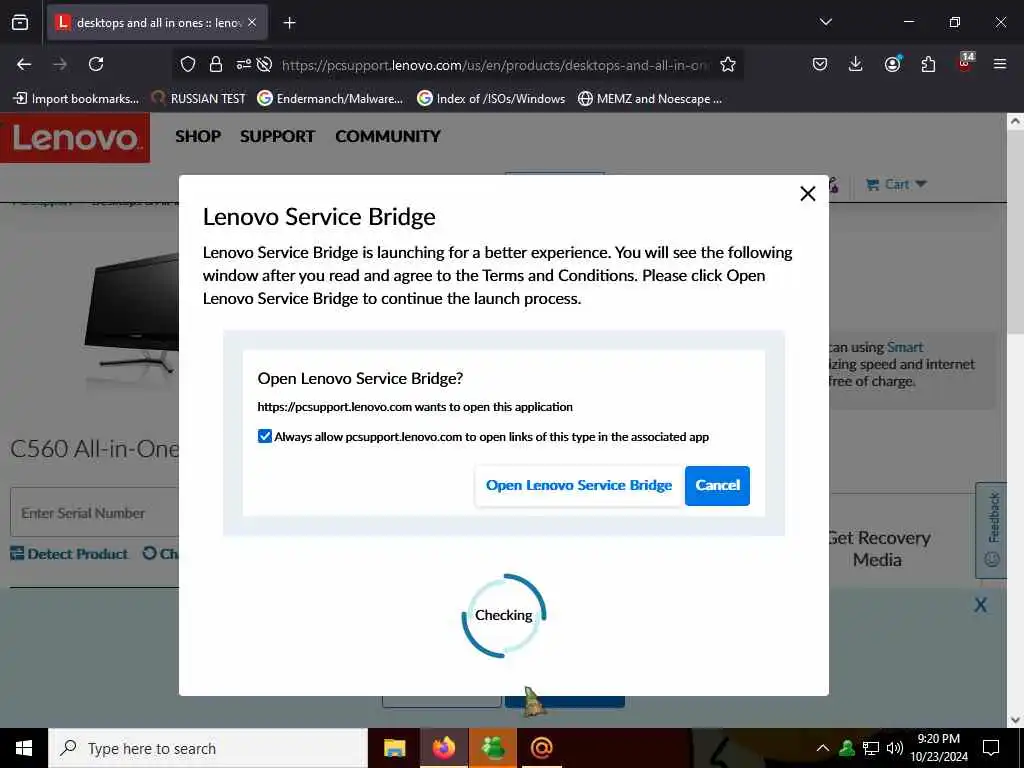1024x768 pixels.
Task: Toggle Always allow pcsupport.lenovo.com checkbox
Action: click(x=264, y=436)
